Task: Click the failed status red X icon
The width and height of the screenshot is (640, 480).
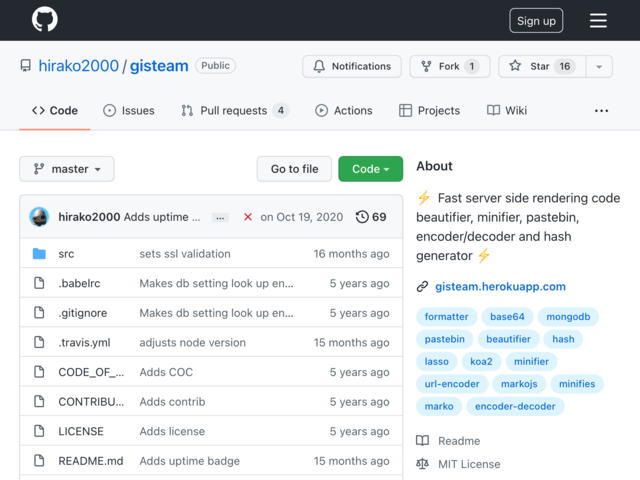Action: [248, 217]
